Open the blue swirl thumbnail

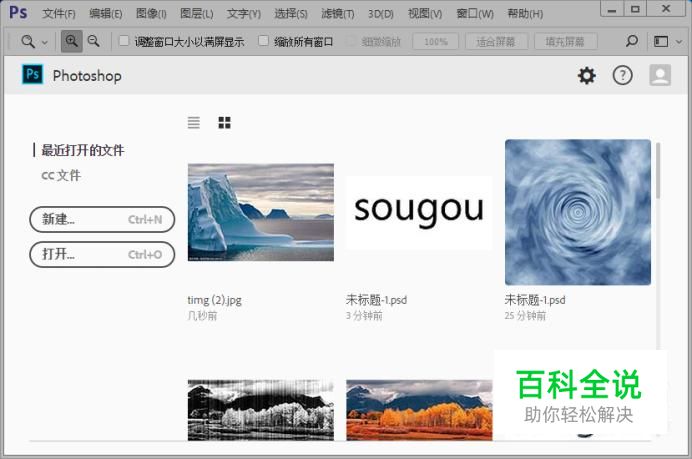(x=578, y=212)
